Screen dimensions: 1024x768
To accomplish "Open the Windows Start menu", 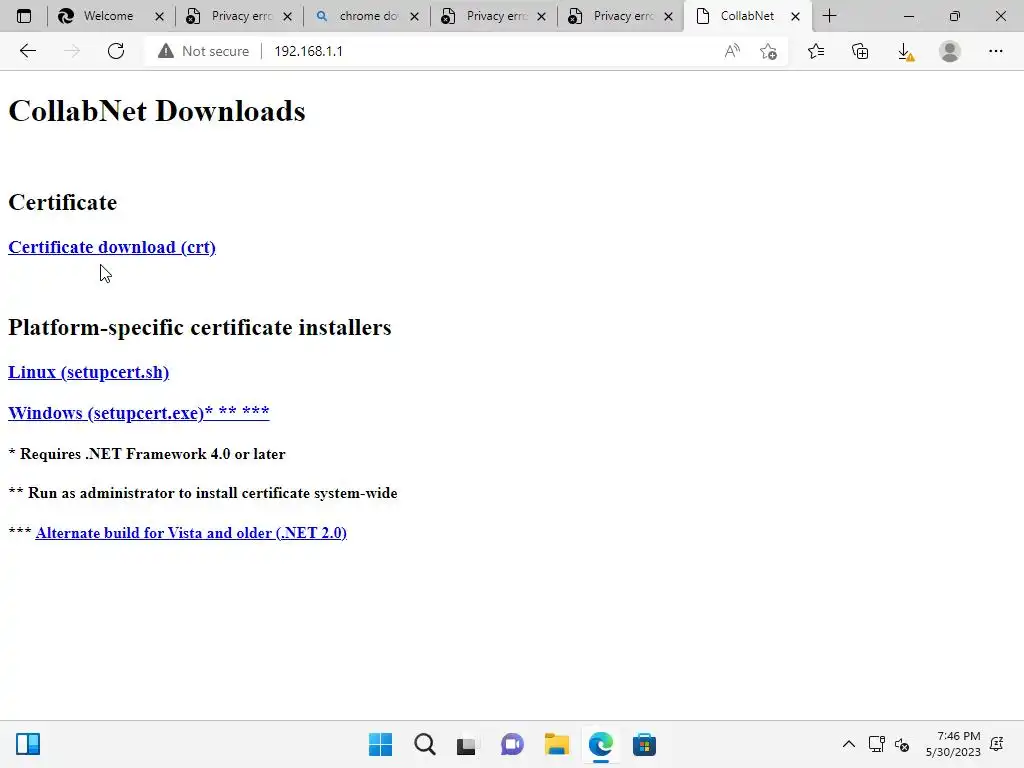I will [x=380, y=744].
